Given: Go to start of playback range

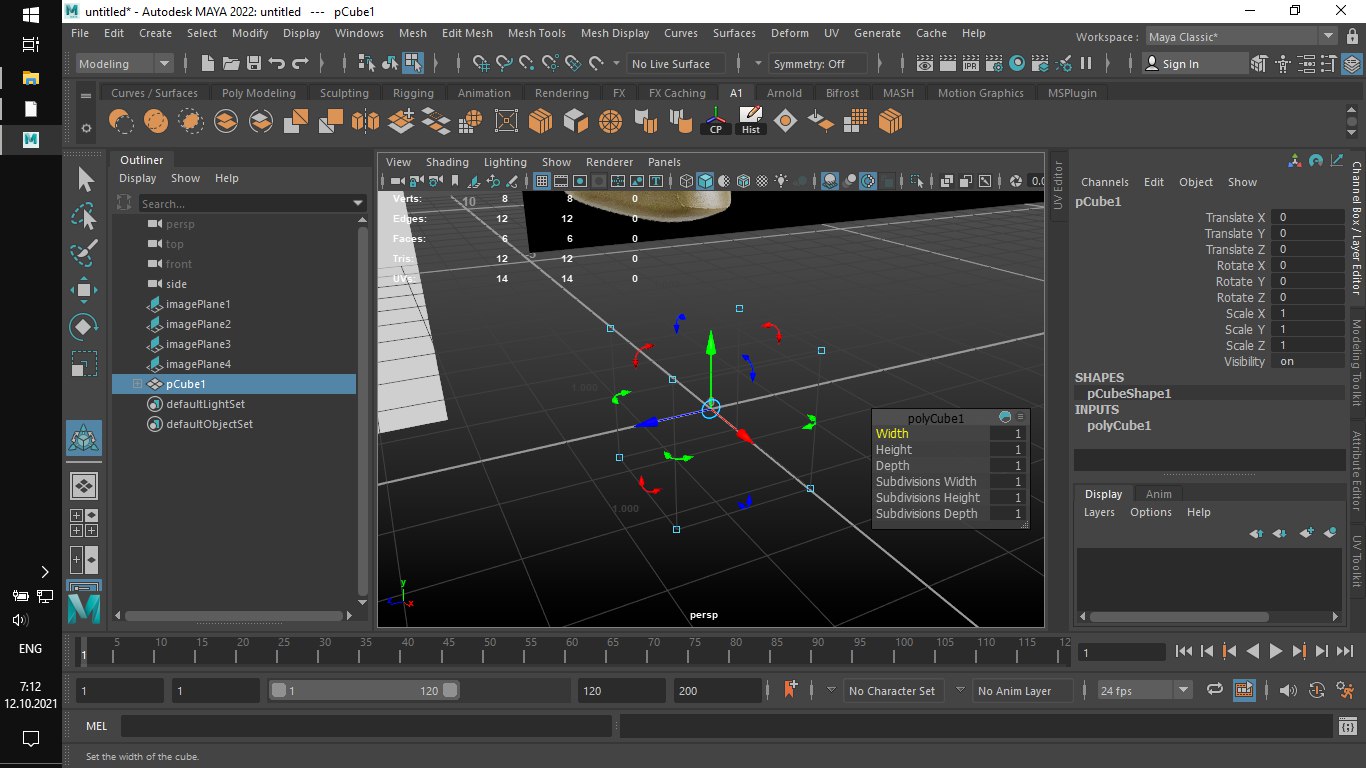Looking at the screenshot, I should pyautogui.click(x=1184, y=651).
